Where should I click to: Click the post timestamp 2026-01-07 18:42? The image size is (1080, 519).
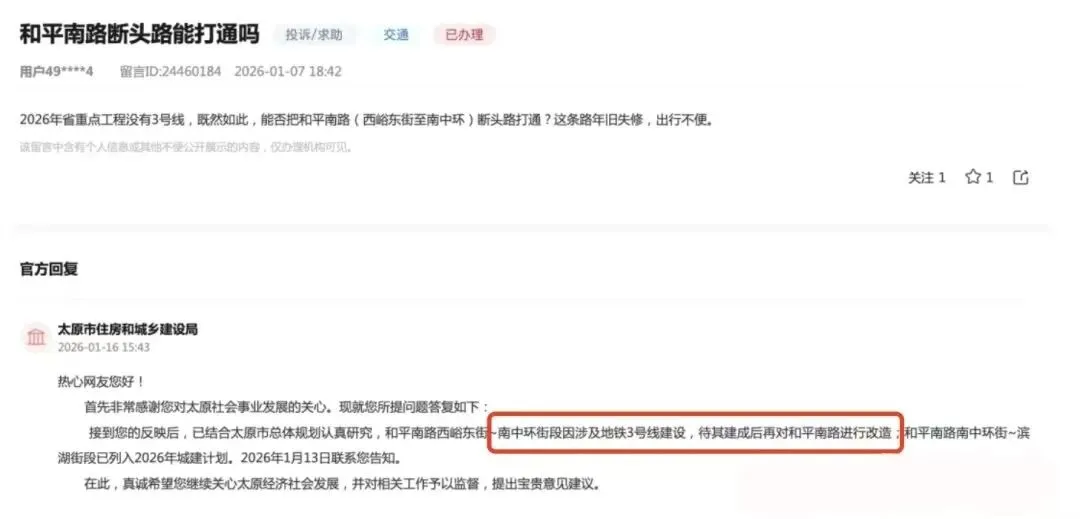pos(288,72)
